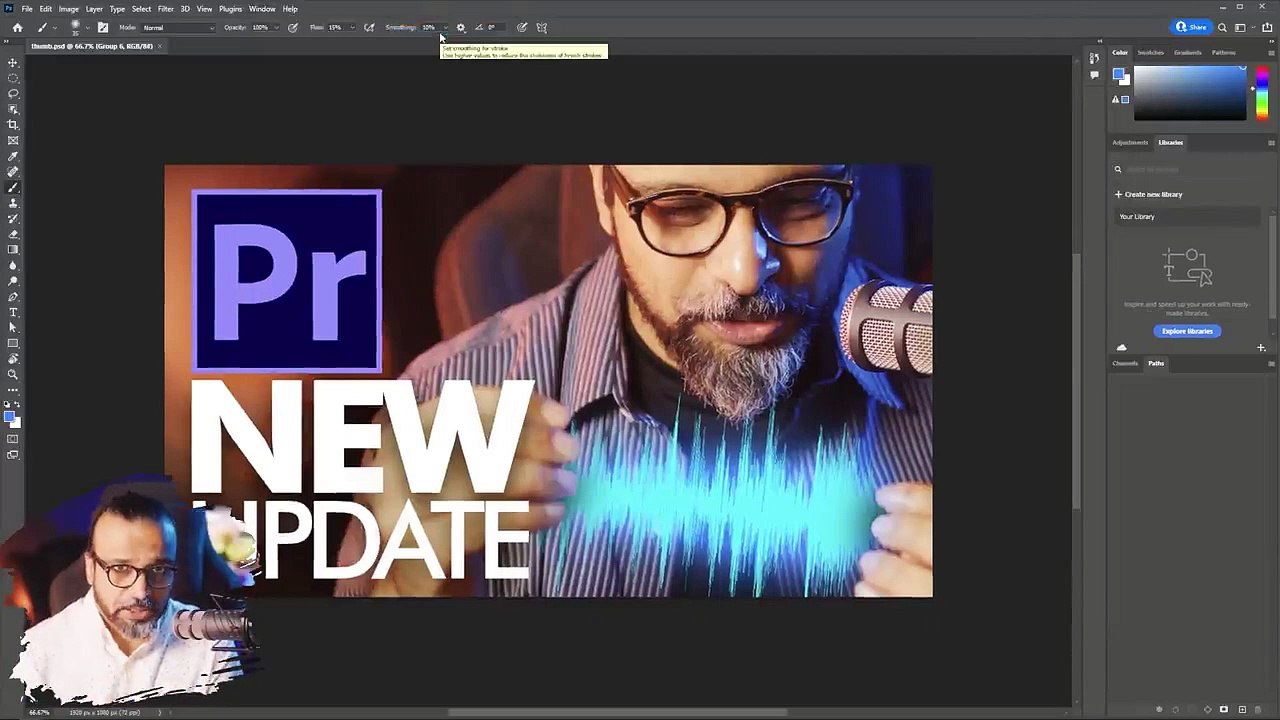Select the Path Selection tool
The height and width of the screenshot is (720, 1280).
13,328
